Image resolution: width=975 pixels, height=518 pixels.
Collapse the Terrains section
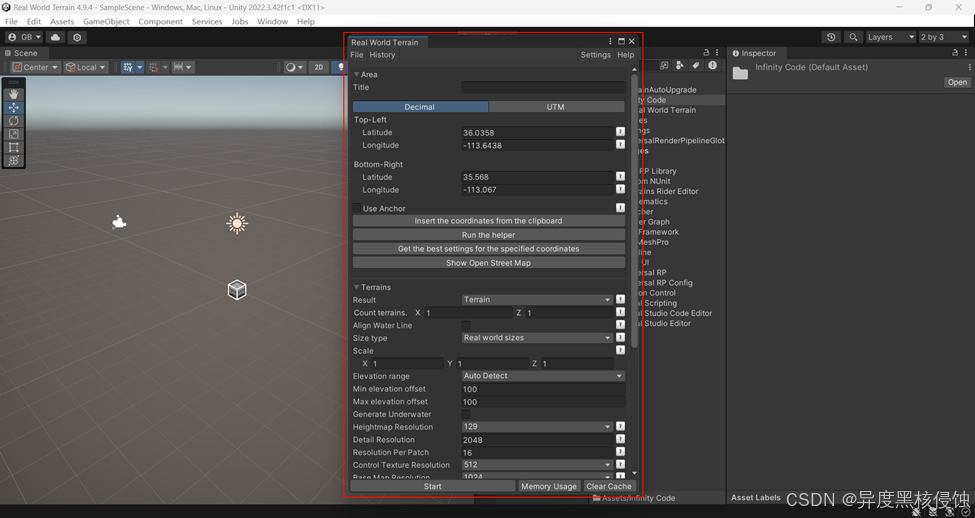tap(356, 287)
